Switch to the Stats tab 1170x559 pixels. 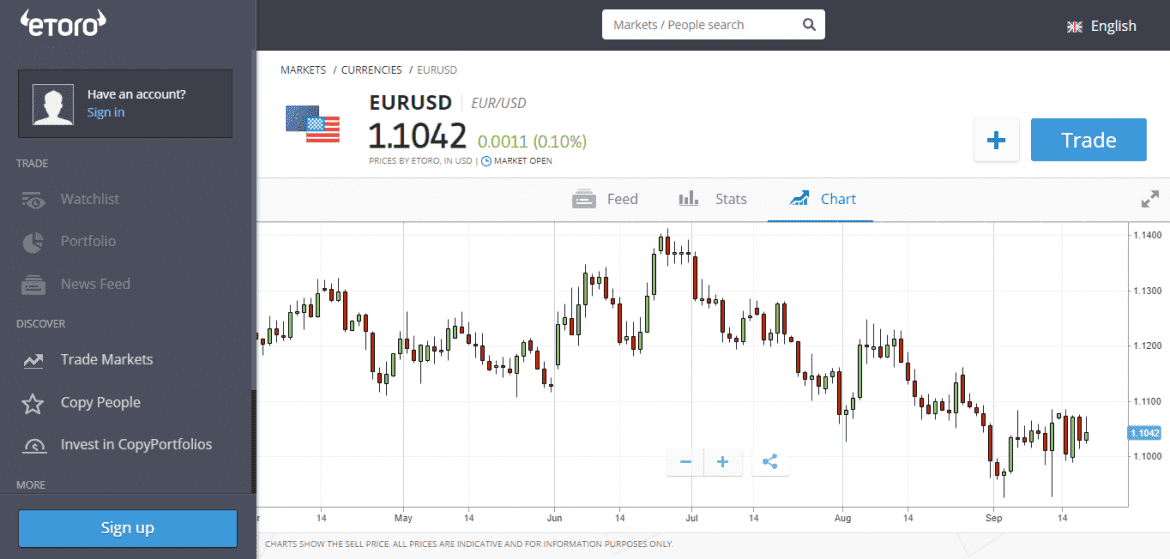pyautogui.click(x=713, y=199)
